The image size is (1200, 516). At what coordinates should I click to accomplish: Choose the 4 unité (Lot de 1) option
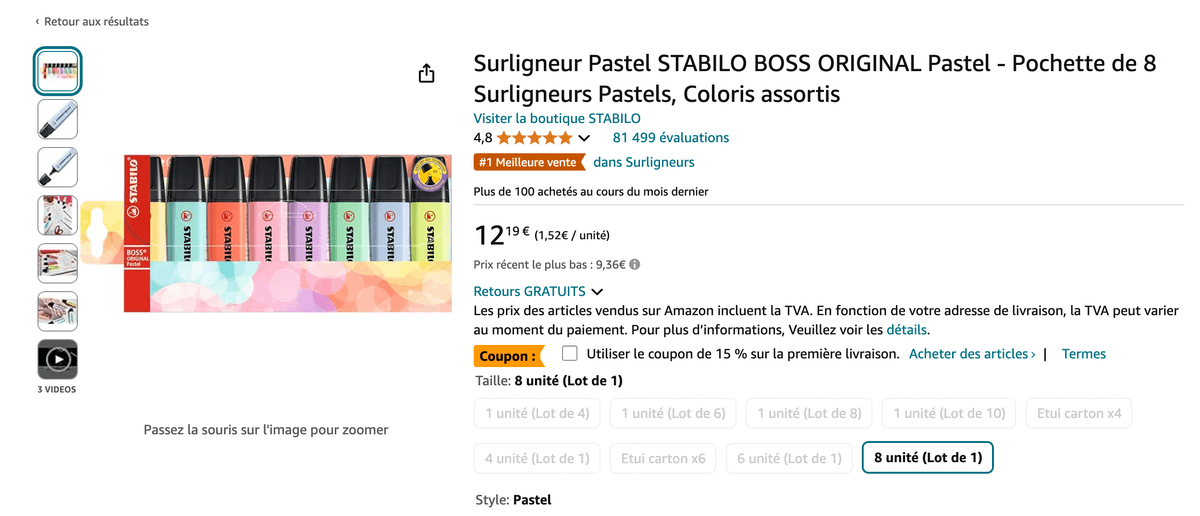coord(537,458)
